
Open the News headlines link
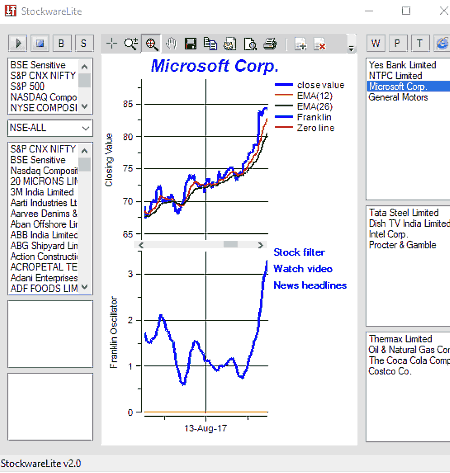tap(310, 285)
